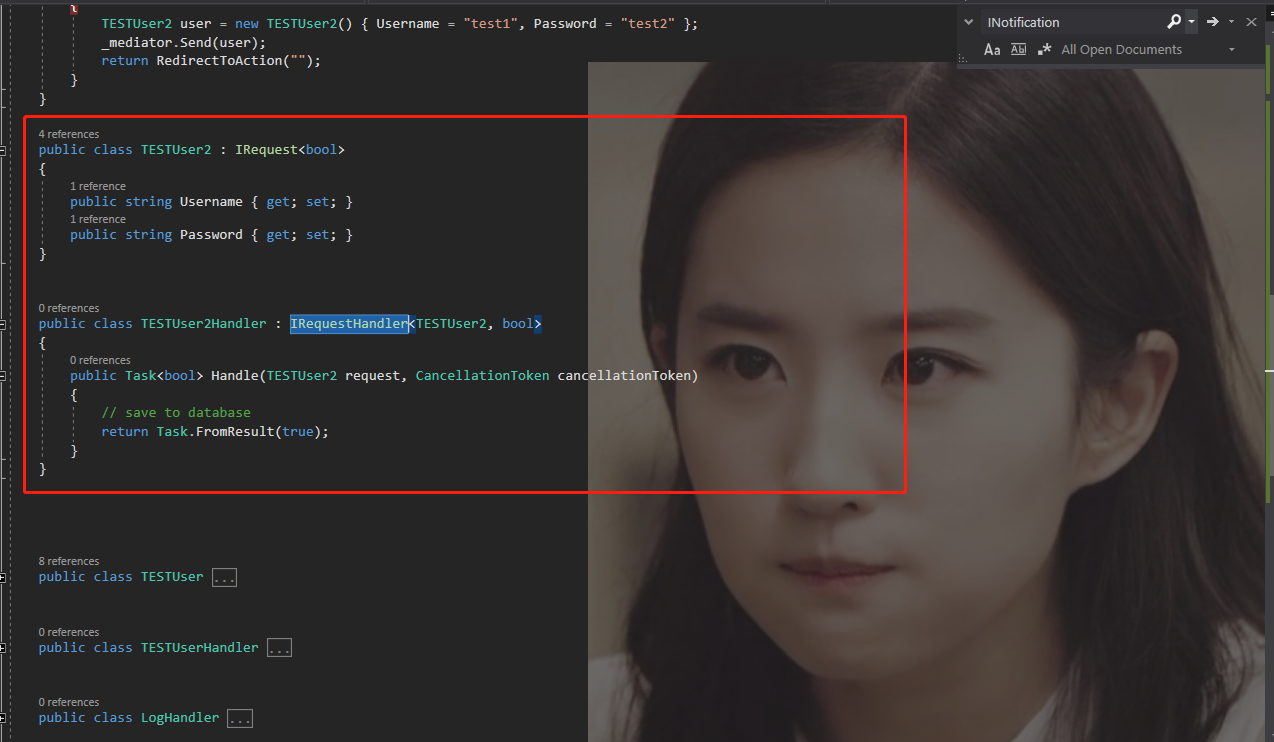Screen dimensions: 1274x742
Task: Click the IRequest<bool> interface name
Action: coord(290,150)
